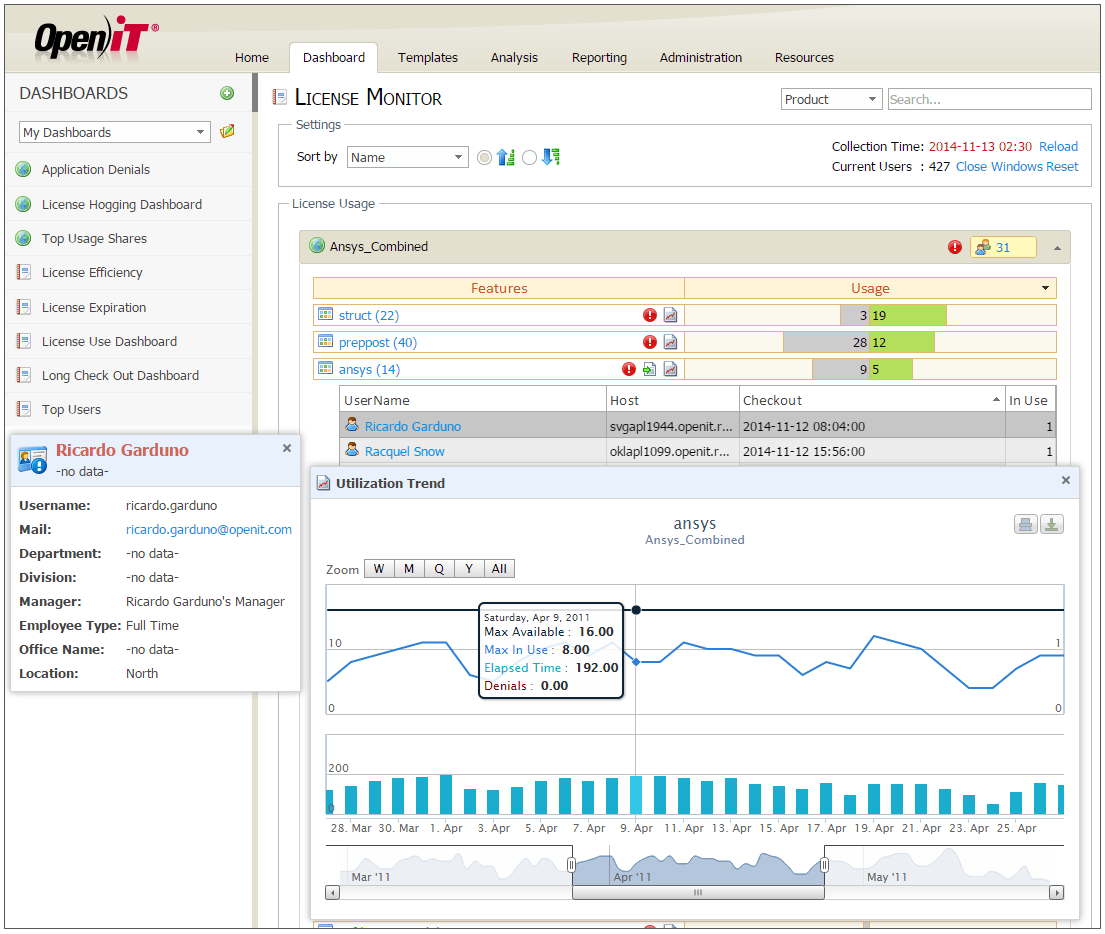Switch to the Dashboard tab
1105x934 pixels.
click(333, 57)
